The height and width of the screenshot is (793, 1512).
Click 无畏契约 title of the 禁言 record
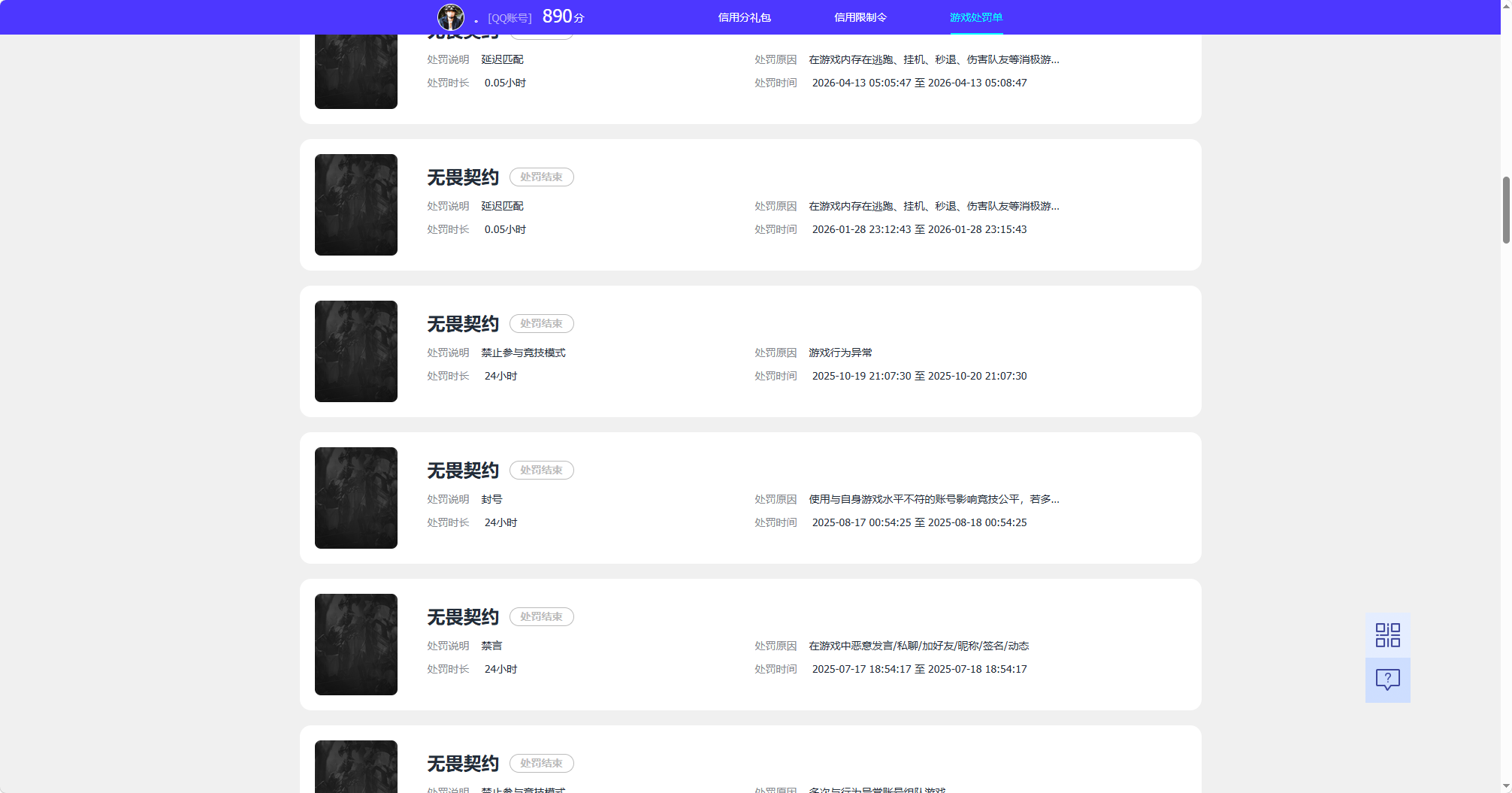tap(463, 617)
